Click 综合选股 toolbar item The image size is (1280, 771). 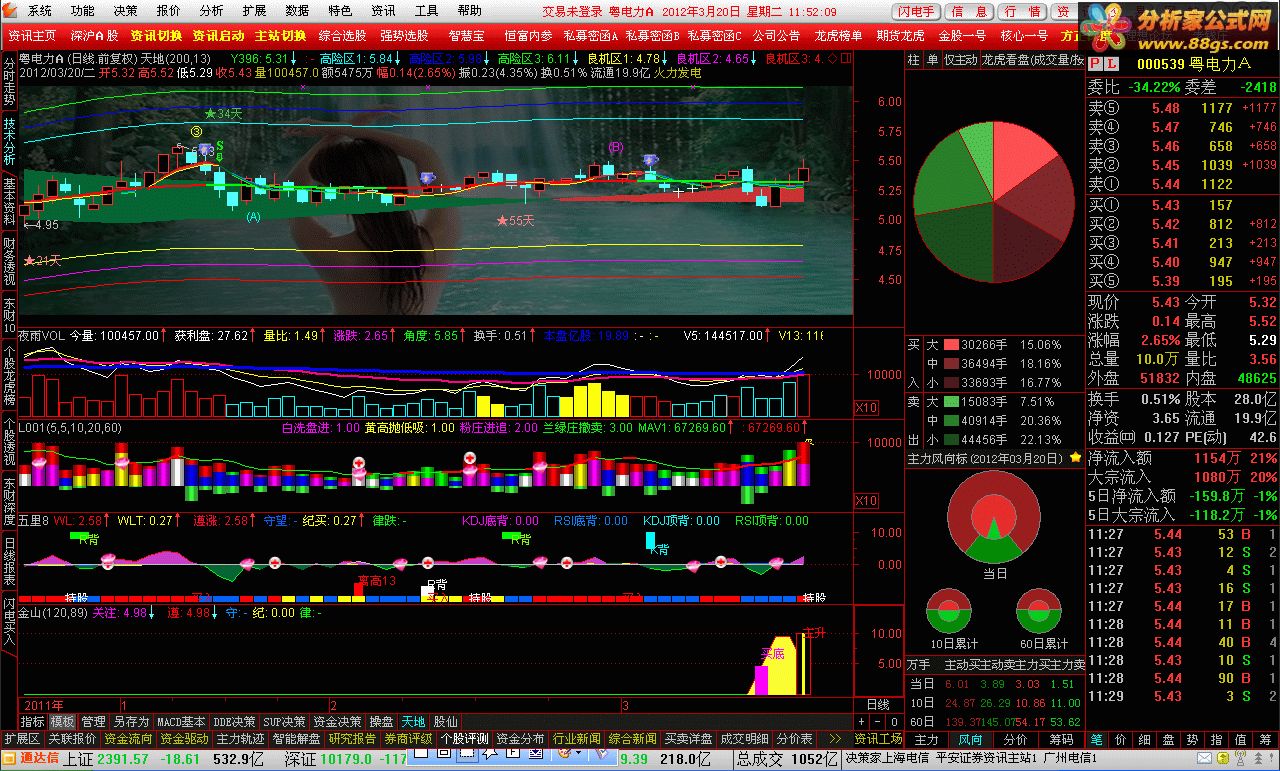pyautogui.click(x=343, y=35)
